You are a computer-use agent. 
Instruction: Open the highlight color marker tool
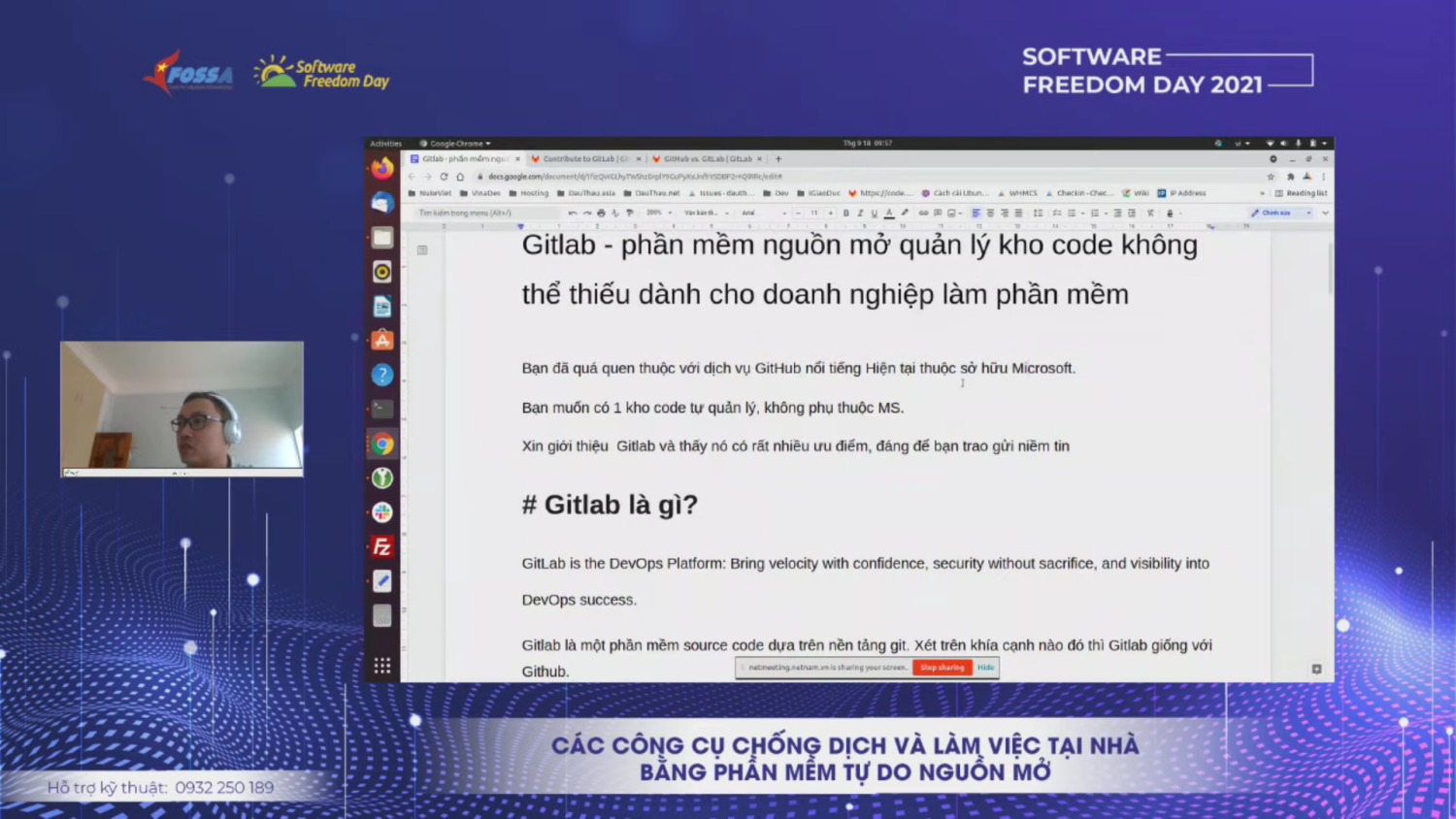click(905, 213)
